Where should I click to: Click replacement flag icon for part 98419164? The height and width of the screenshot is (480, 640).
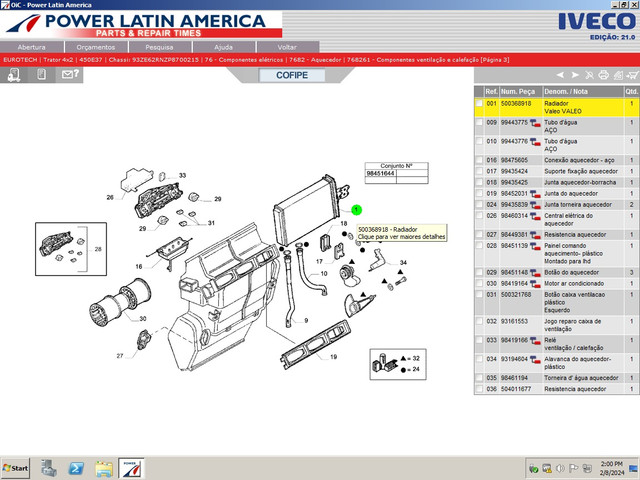535,284
